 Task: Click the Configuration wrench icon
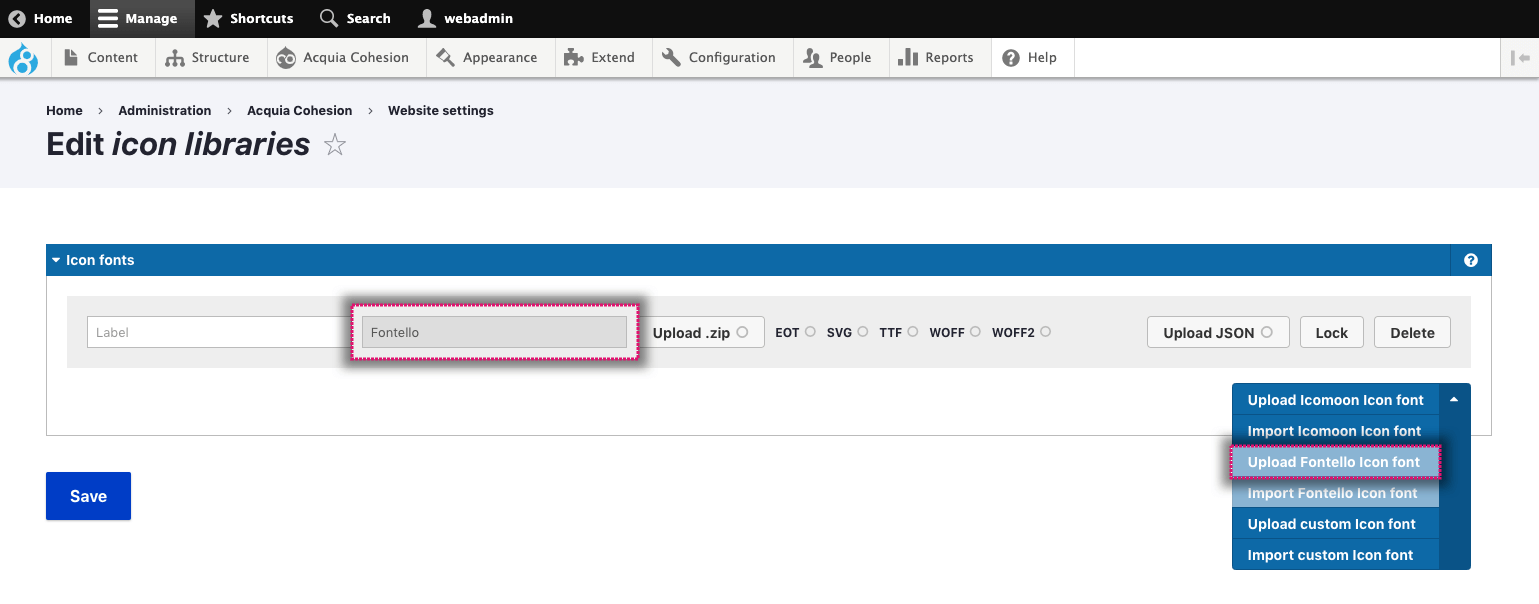(671, 57)
